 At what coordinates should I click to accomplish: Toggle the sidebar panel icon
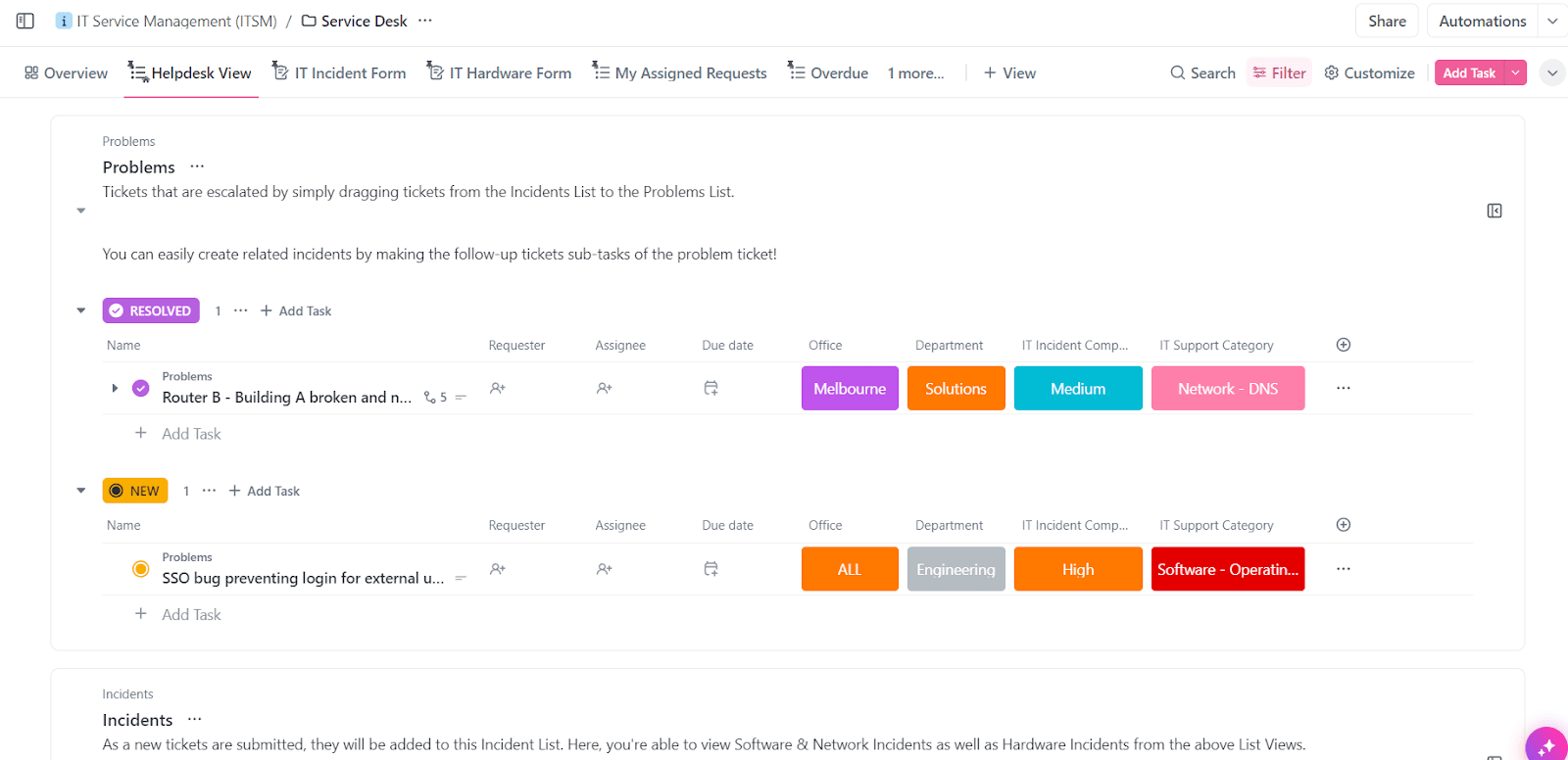point(25,21)
